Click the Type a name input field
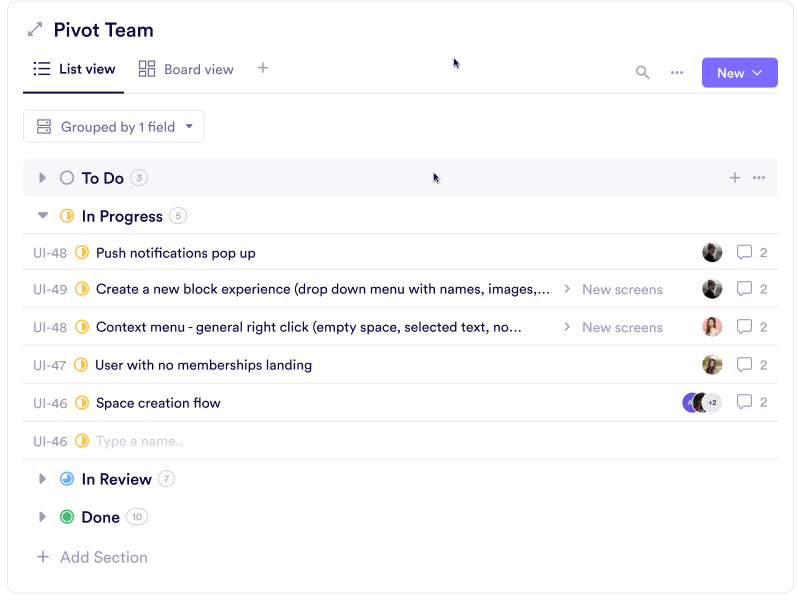 139,441
